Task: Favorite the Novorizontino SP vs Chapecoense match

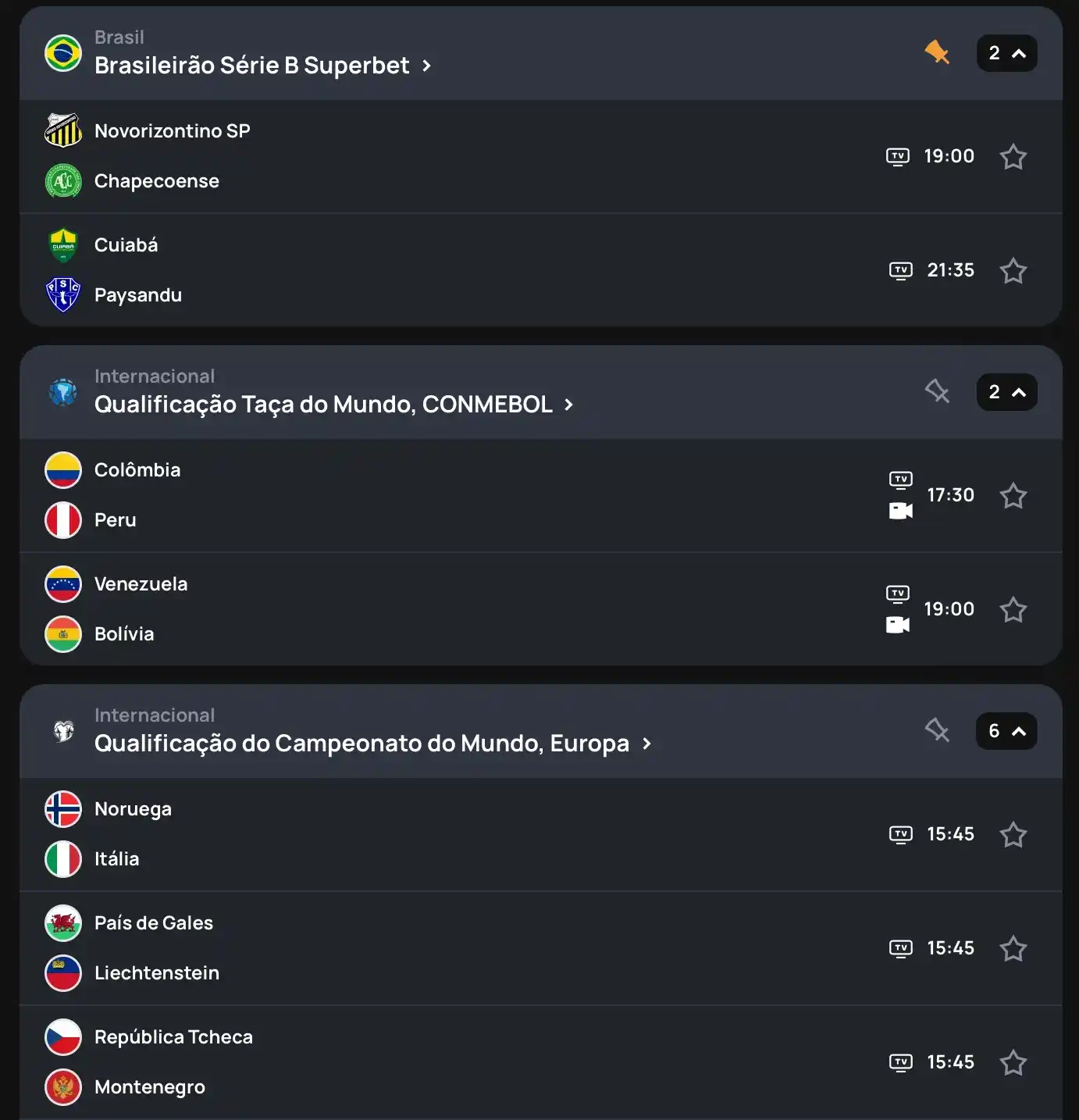Action: pyautogui.click(x=1013, y=156)
